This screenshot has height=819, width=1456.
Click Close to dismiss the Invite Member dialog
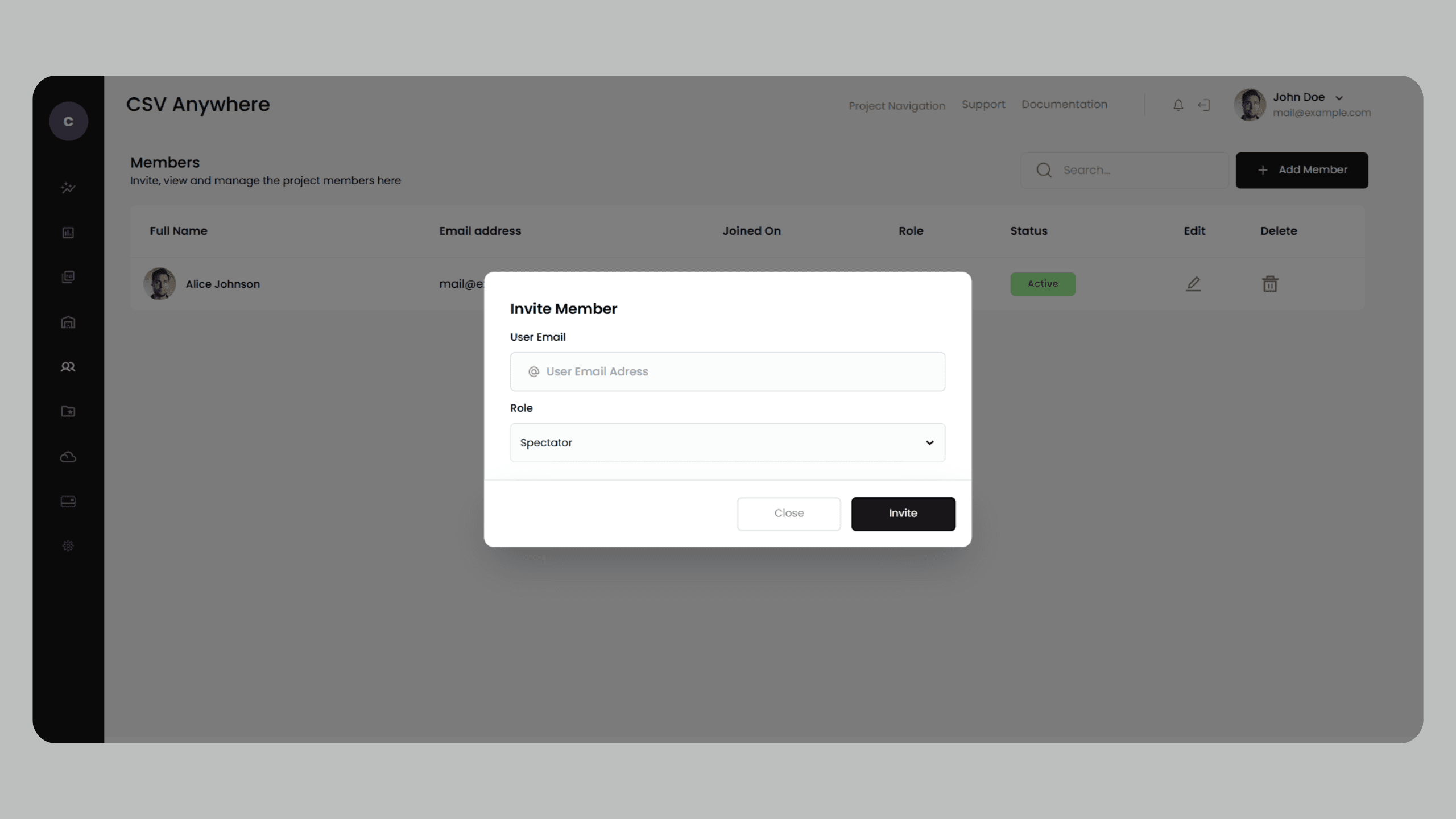point(789,513)
